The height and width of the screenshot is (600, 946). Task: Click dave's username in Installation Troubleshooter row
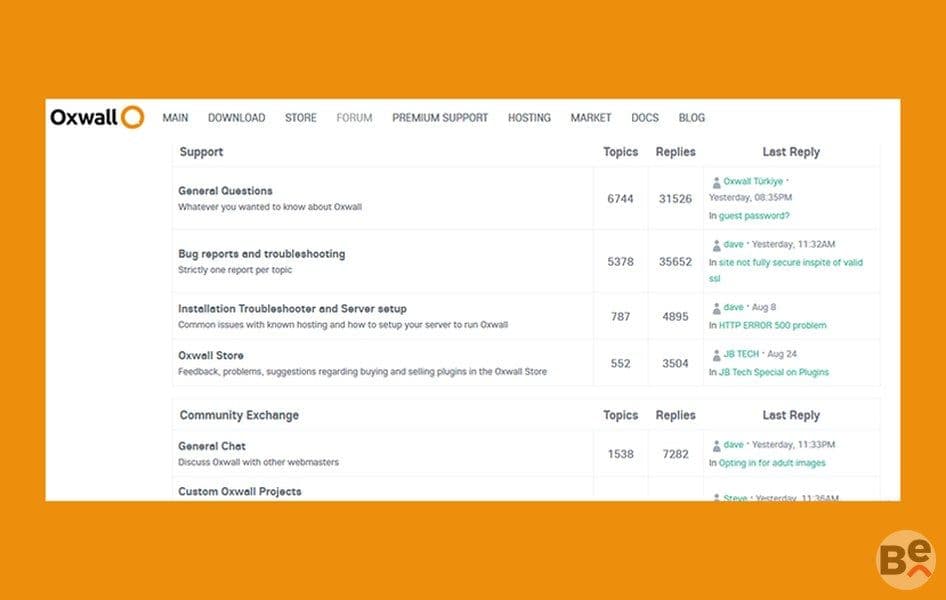(733, 307)
